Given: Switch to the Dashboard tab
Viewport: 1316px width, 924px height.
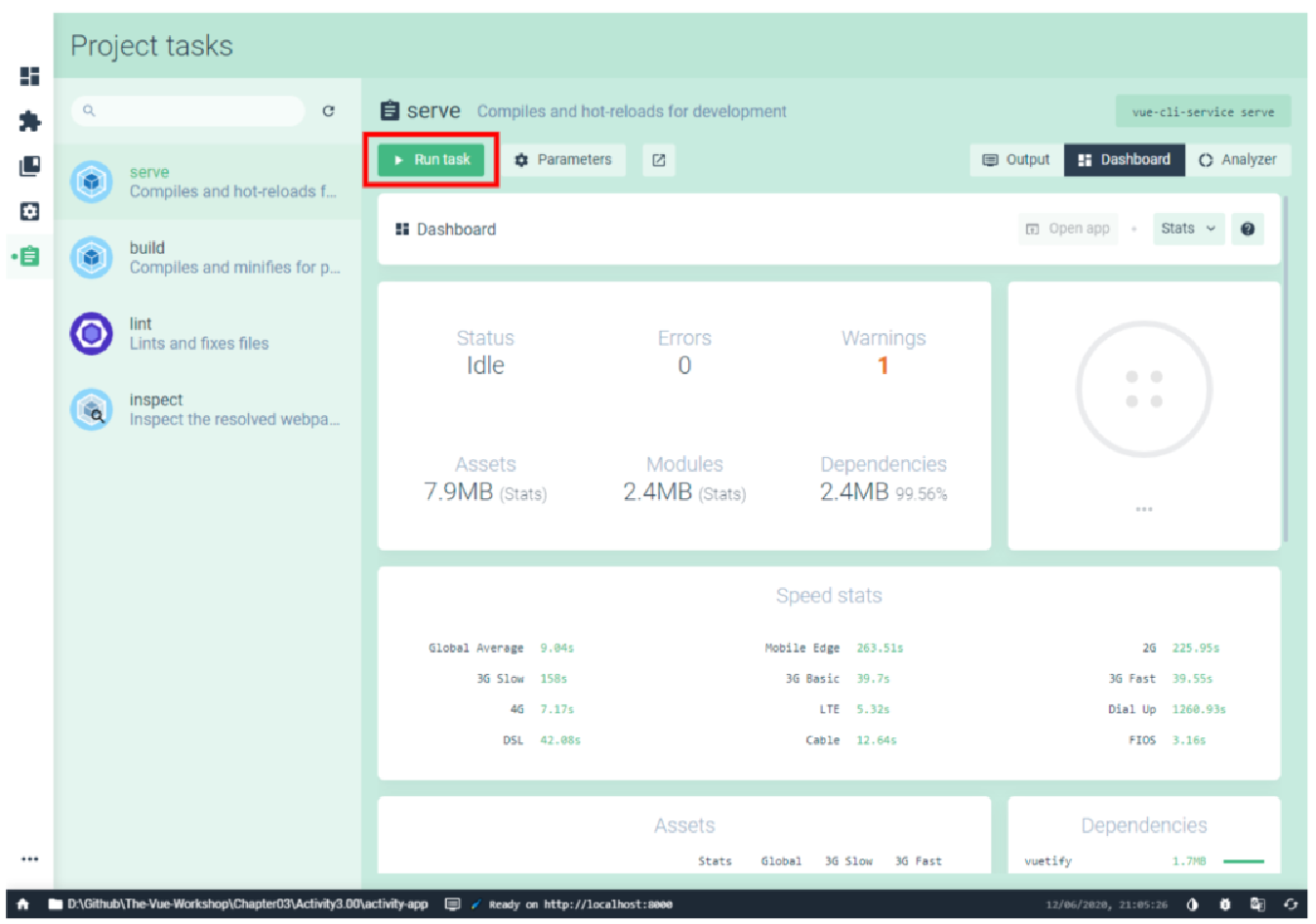Looking at the screenshot, I should click(1124, 160).
